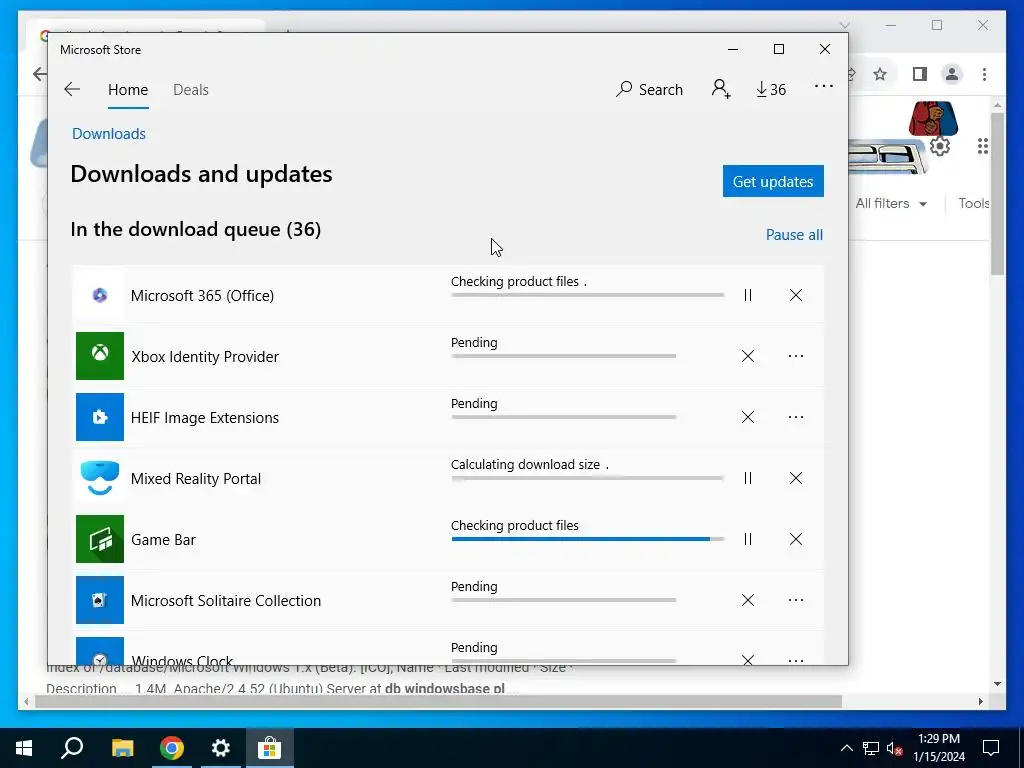
Task: Pause the Microsoft 365 (Office) download
Action: pos(748,295)
